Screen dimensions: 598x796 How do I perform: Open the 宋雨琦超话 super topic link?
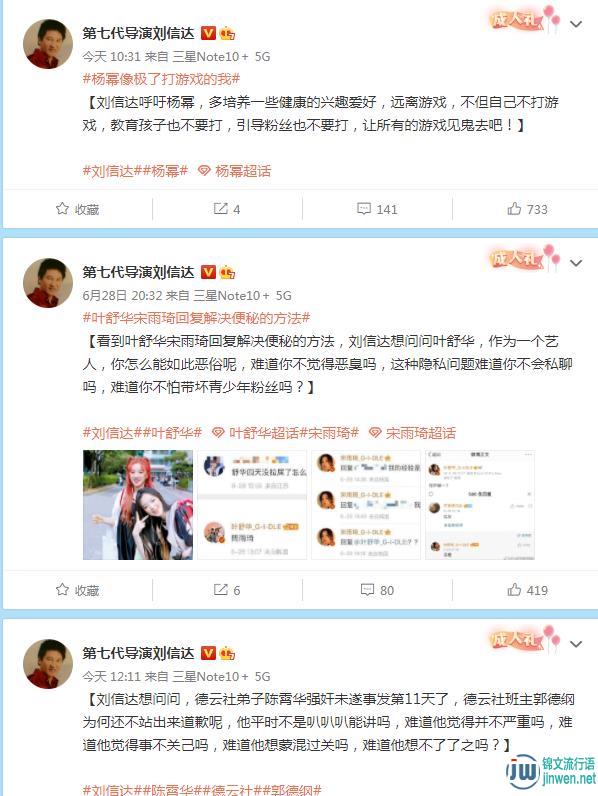click(412, 433)
